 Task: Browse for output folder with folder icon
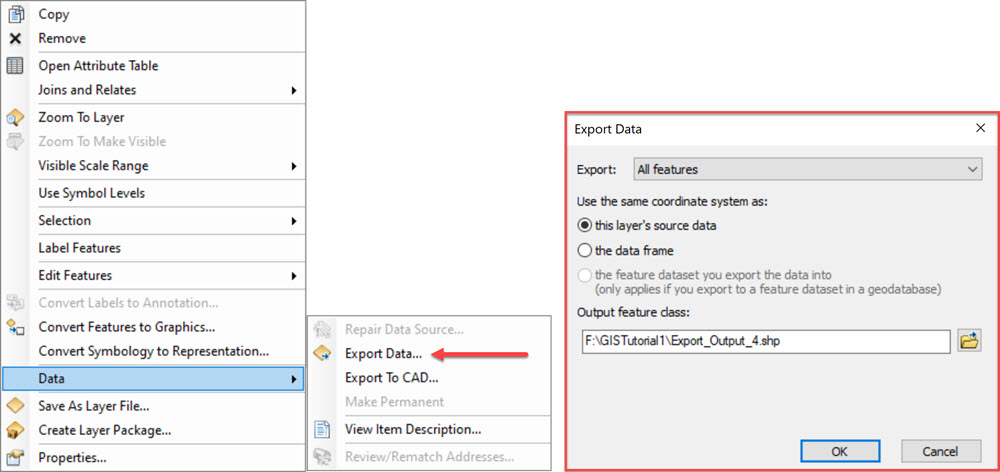pos(969,341)
